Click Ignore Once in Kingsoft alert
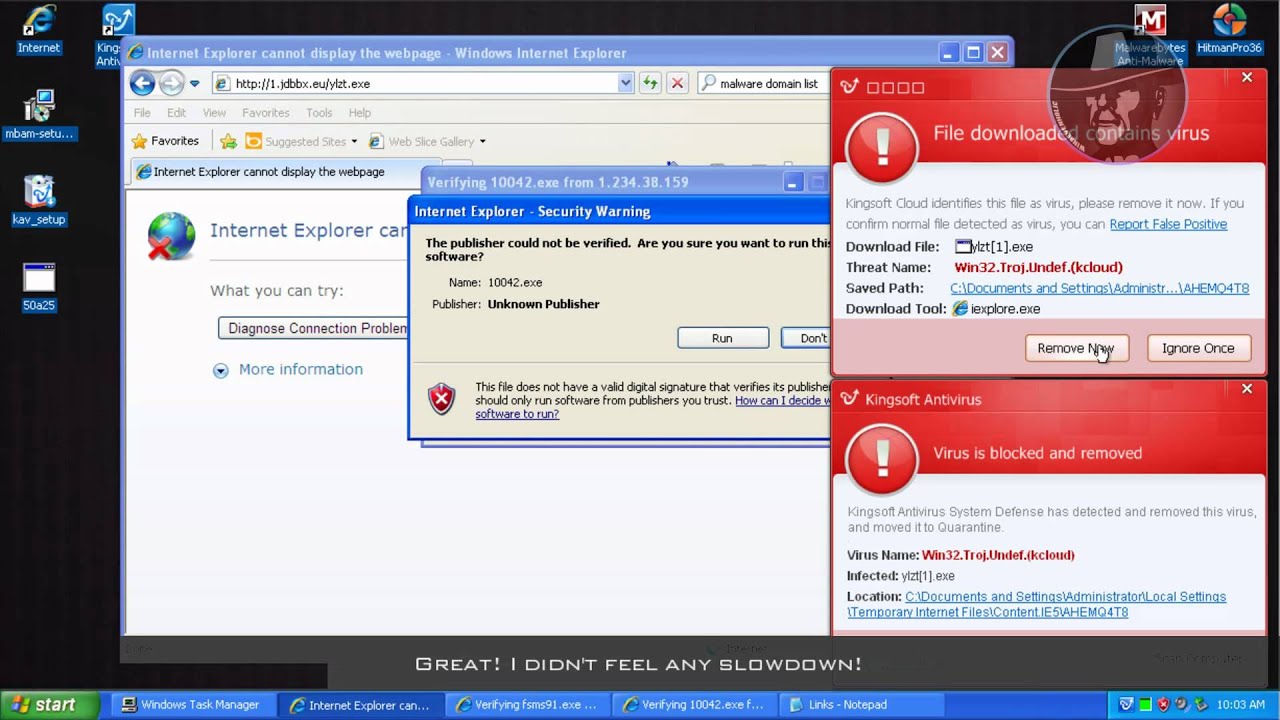Viewport: 1280px width, 720px height. pos(1198,348)
